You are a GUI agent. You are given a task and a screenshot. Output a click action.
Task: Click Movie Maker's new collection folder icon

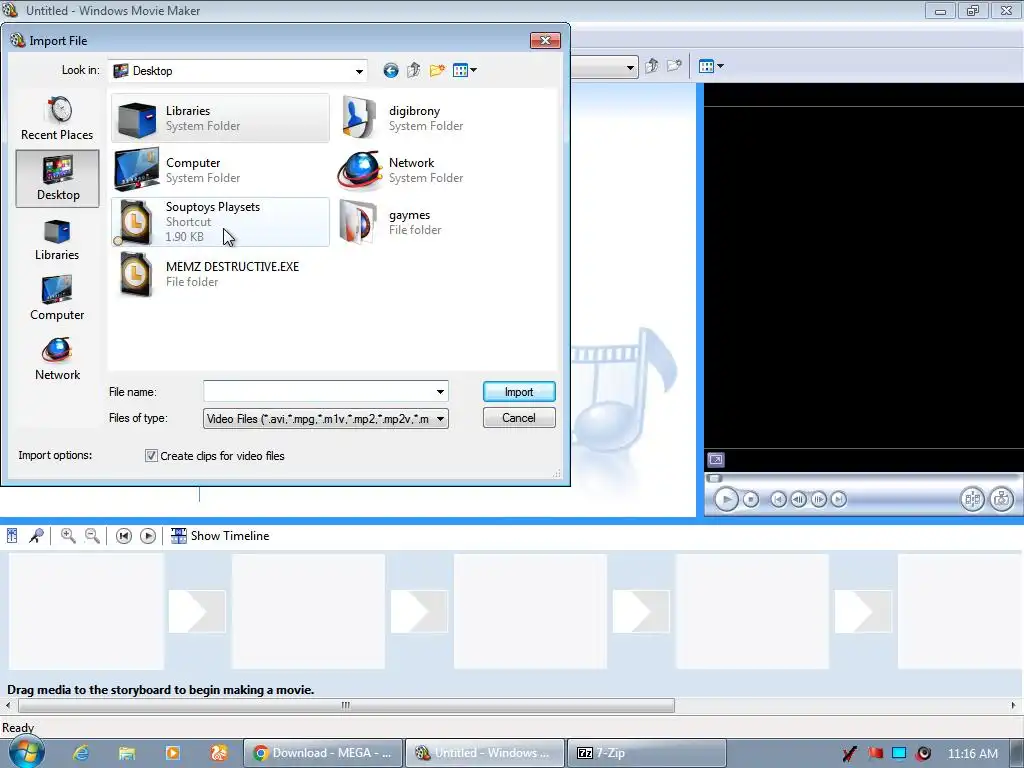click(674, 66)
